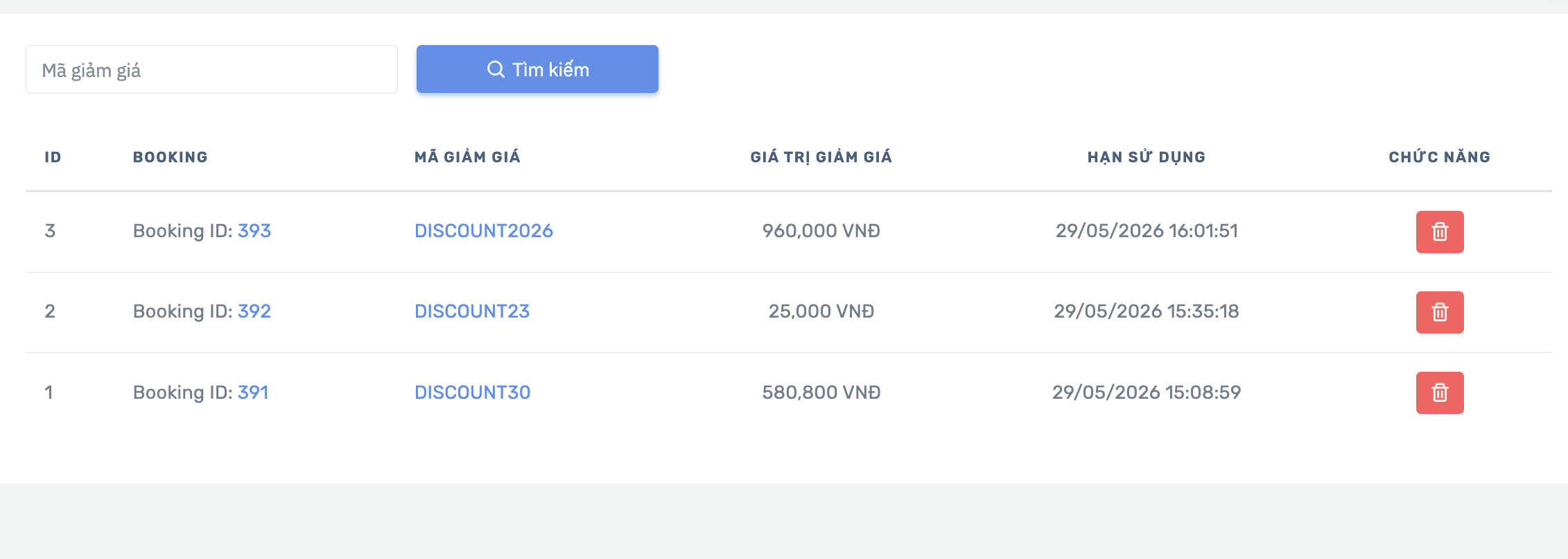
Task: Click the HẠN SỬ DỤNG column header
Action: pos(1147,157)
